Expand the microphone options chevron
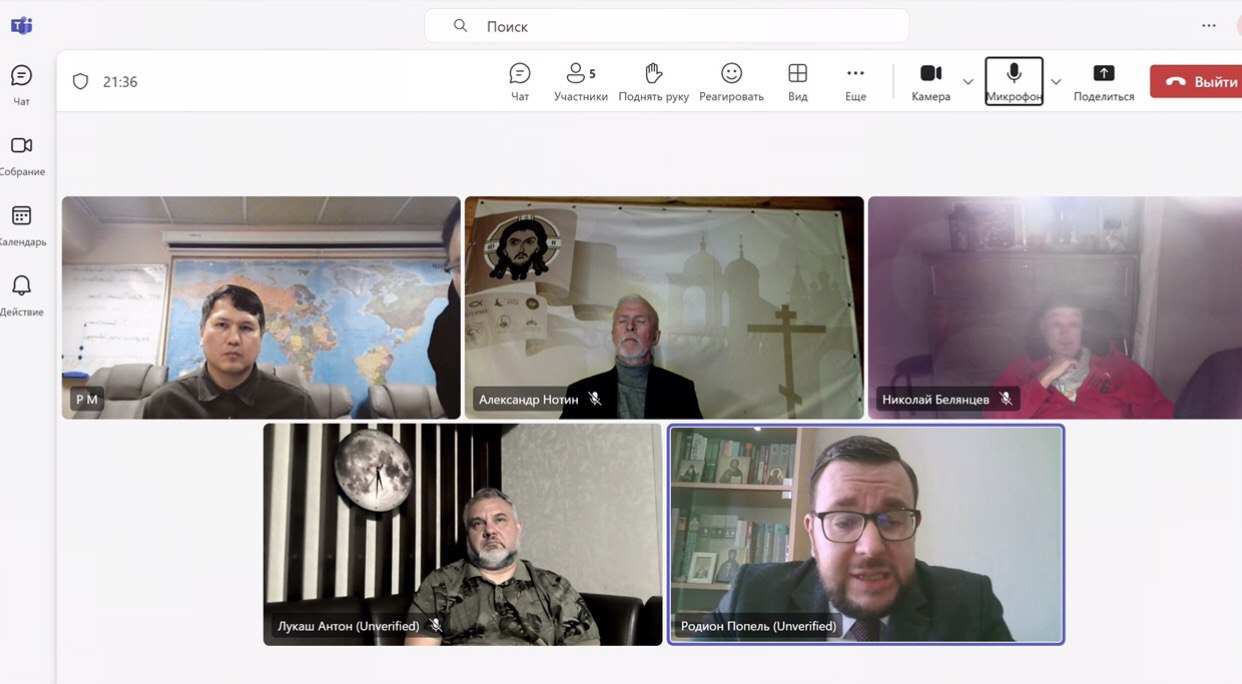 [x=1055, y=82]
